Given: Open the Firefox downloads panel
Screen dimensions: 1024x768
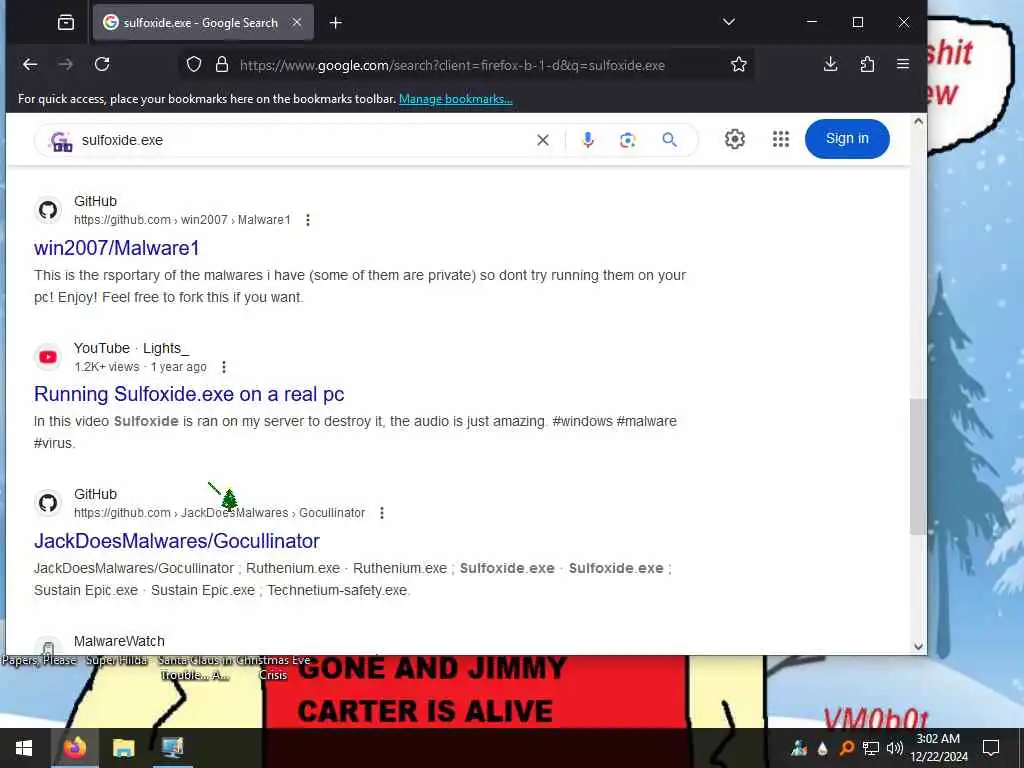Looking at the screenshot, I should click(x=830, y=64).
